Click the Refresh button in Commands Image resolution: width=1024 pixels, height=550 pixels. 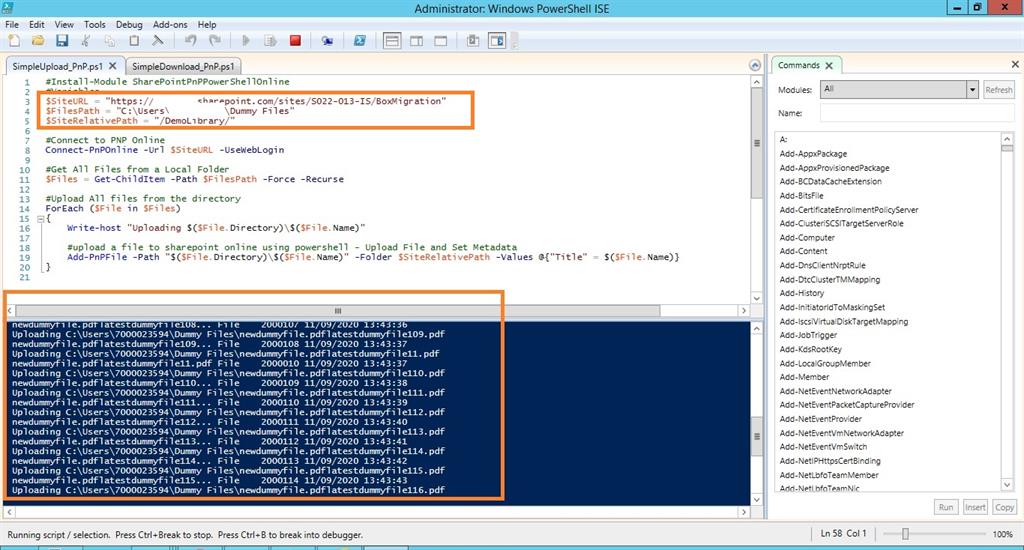click(999, 90)
